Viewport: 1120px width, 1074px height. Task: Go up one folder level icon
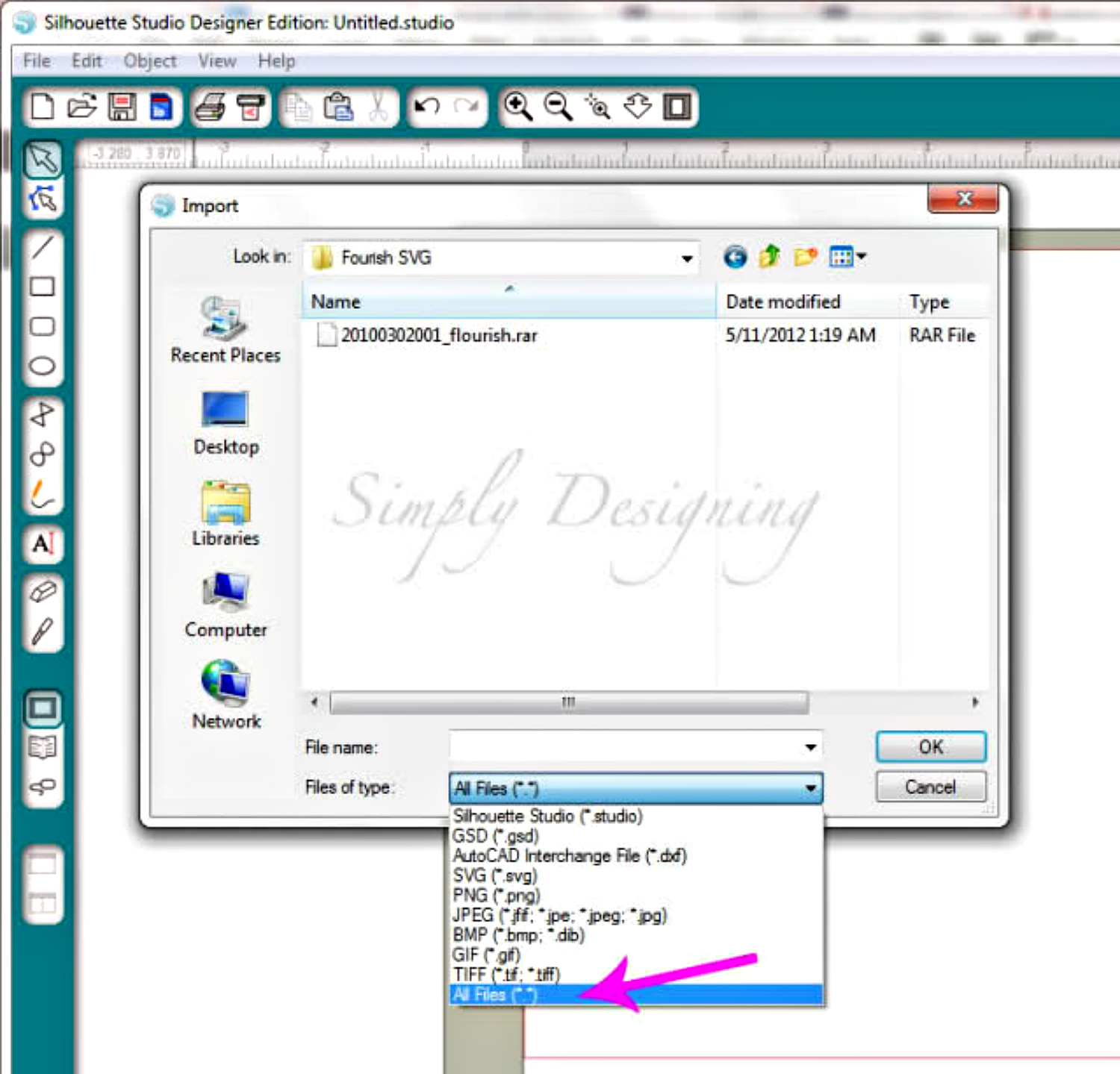click(770, 257)
